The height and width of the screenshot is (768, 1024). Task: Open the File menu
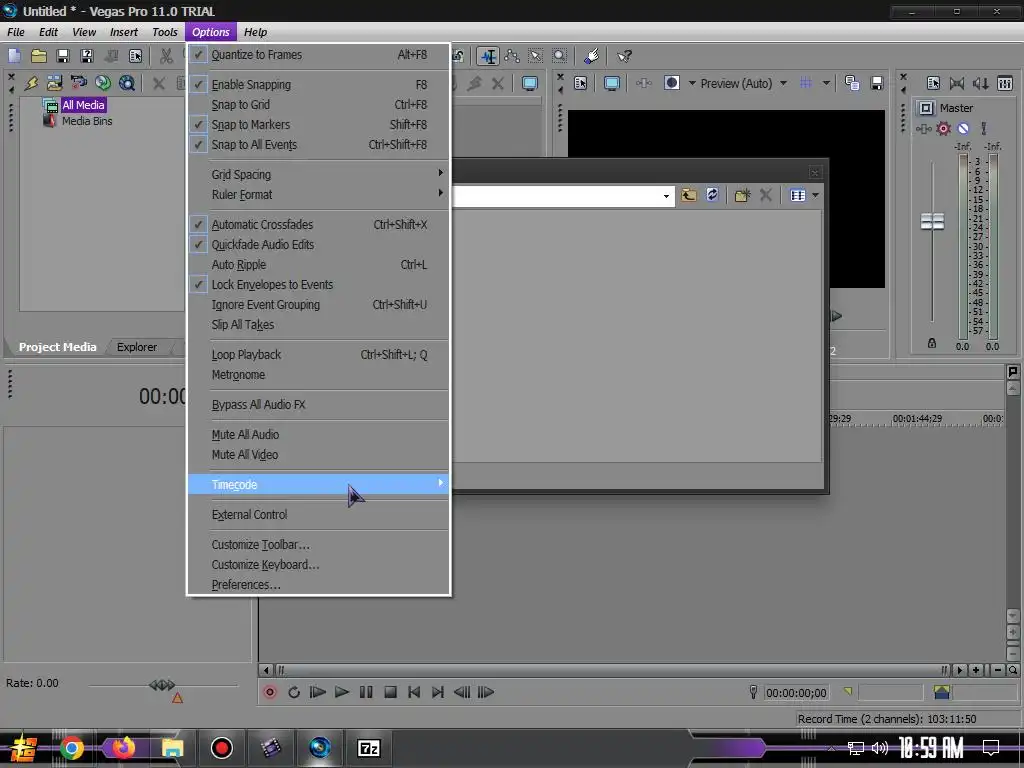click(16, 32)
